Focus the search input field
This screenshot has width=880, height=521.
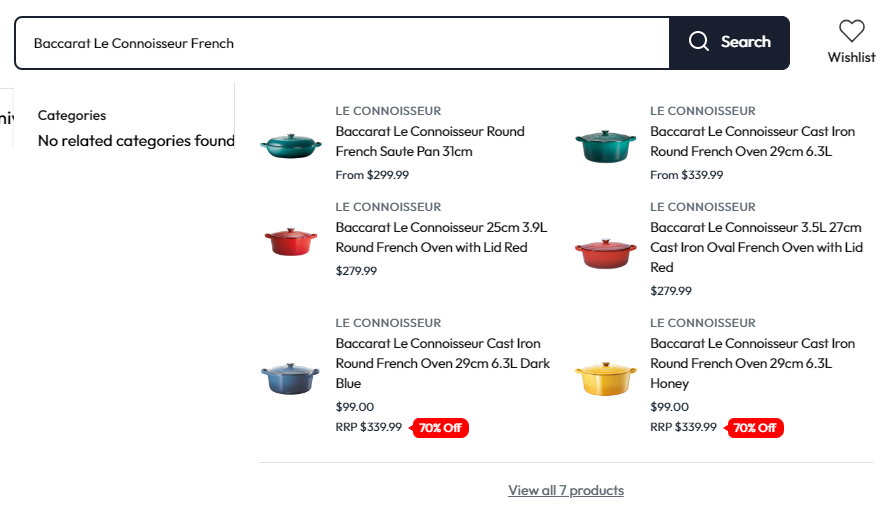(x=342, y=43)
